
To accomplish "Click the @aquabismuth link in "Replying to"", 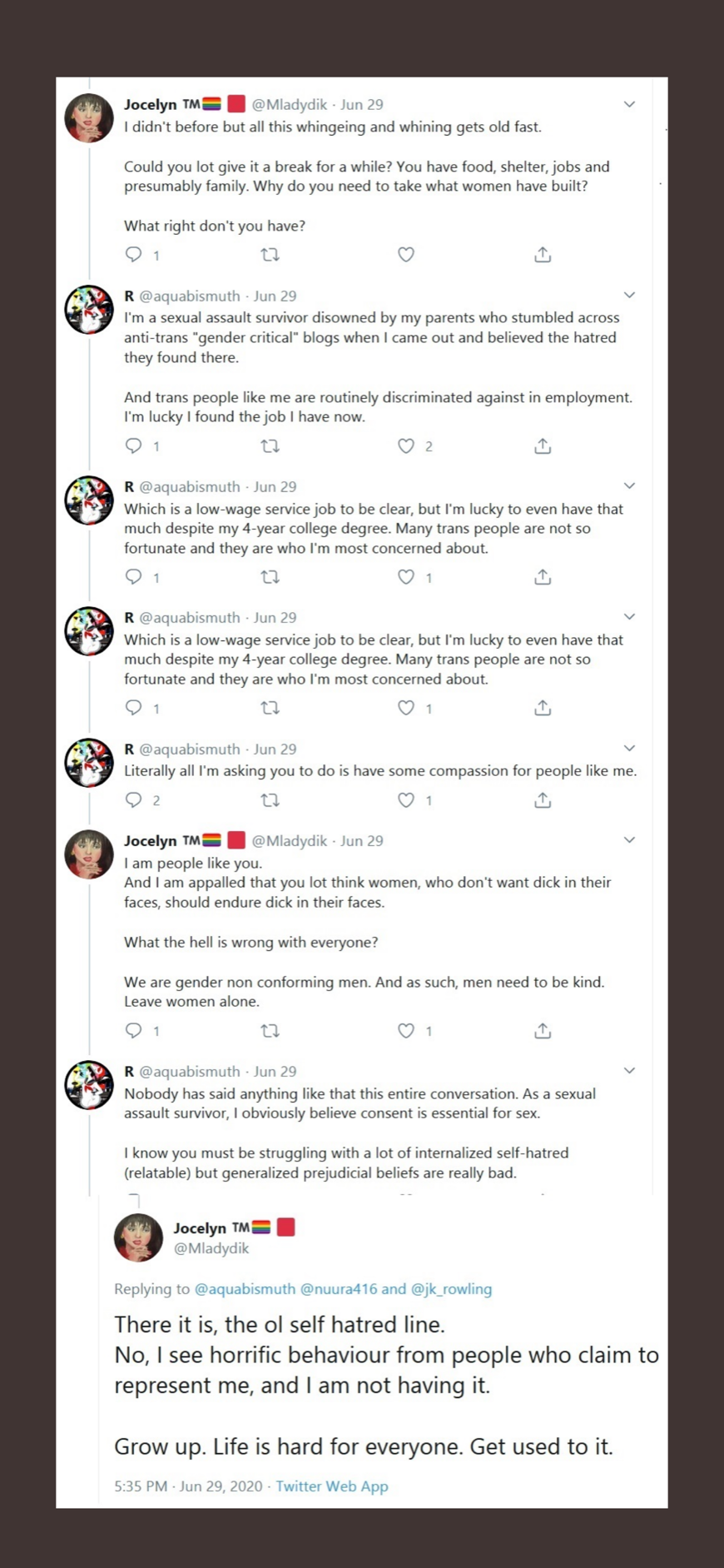I will 245,1289.
